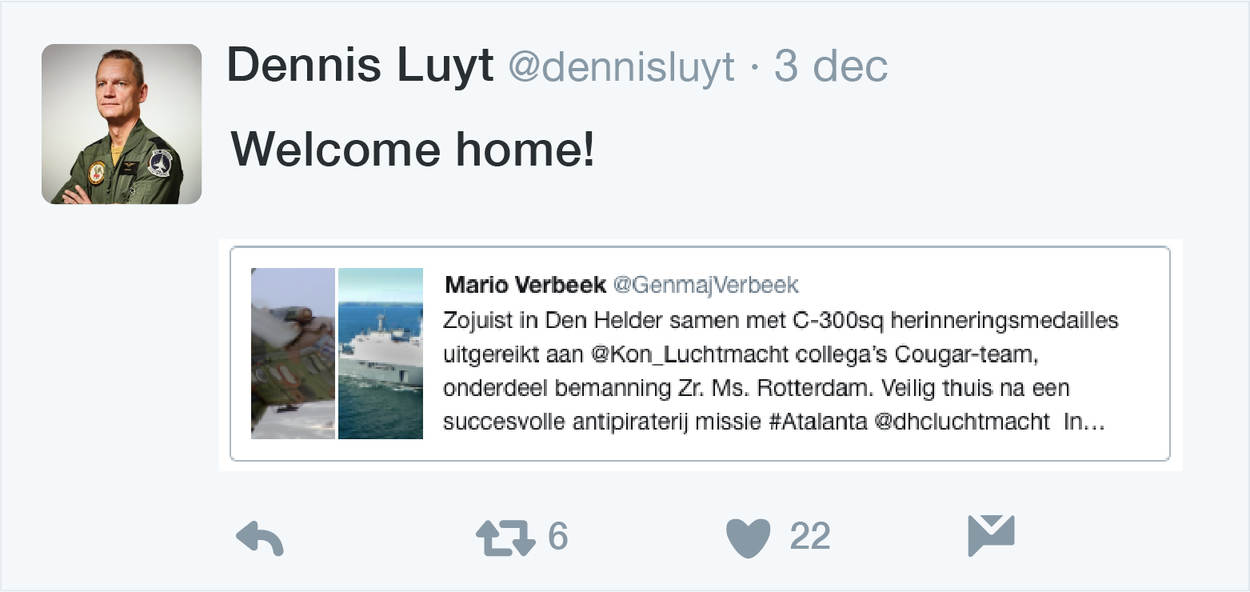Open Dennis Luyt's profile picture
The image size is (1250, 592).
pyautogui.click(x=121, y=124)
